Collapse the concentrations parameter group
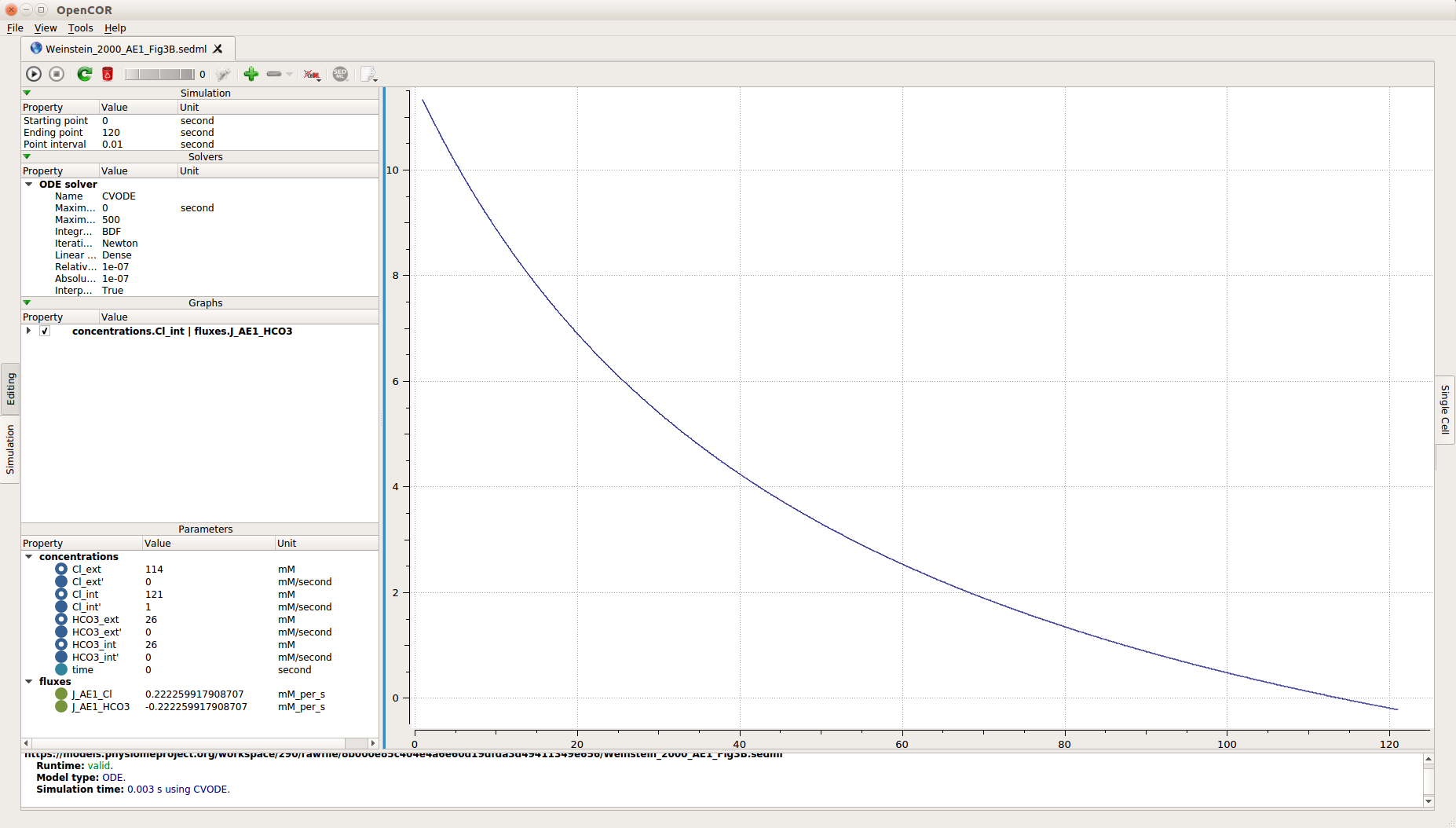 tap(29, 556)
